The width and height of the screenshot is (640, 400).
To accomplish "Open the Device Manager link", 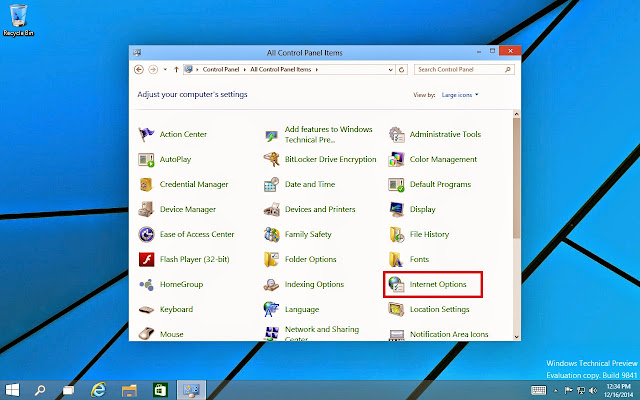I will [x=188, y=209].
